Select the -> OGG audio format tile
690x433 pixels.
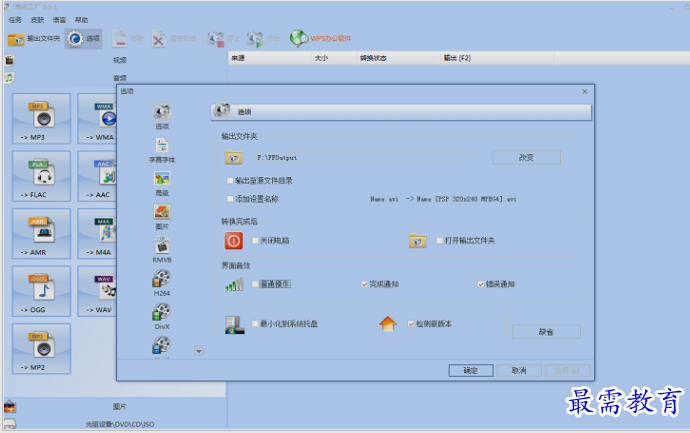pos(41,291)
